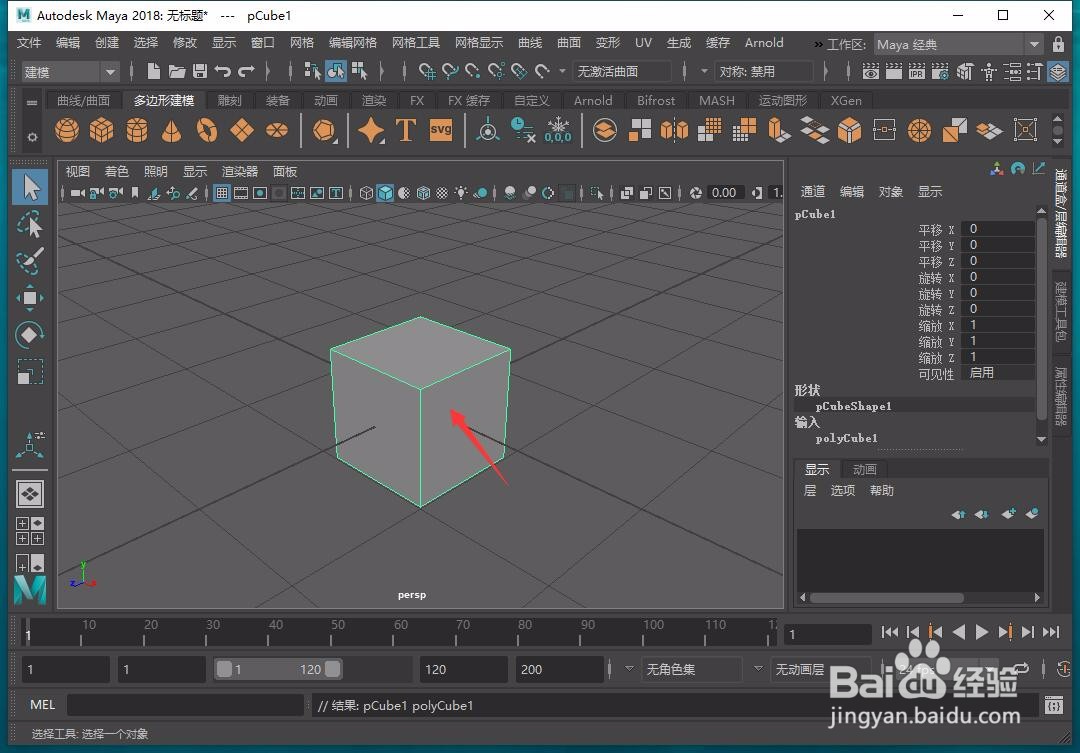Create a polygon cone from the shelf
Viewport: 1080px width, 753px height.
pos(172,130)
